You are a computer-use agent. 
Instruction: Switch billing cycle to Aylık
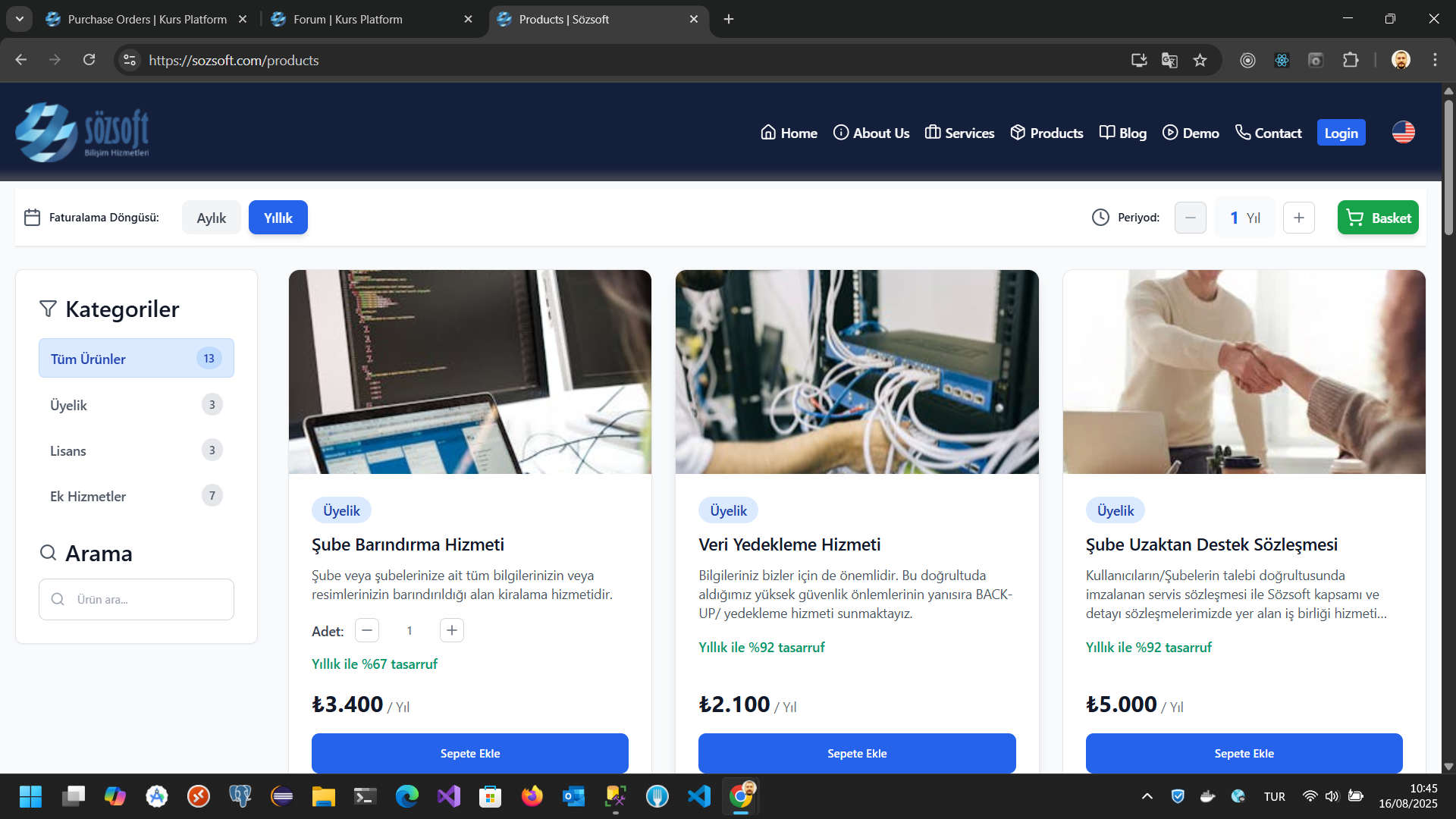[x=211, y=218]
